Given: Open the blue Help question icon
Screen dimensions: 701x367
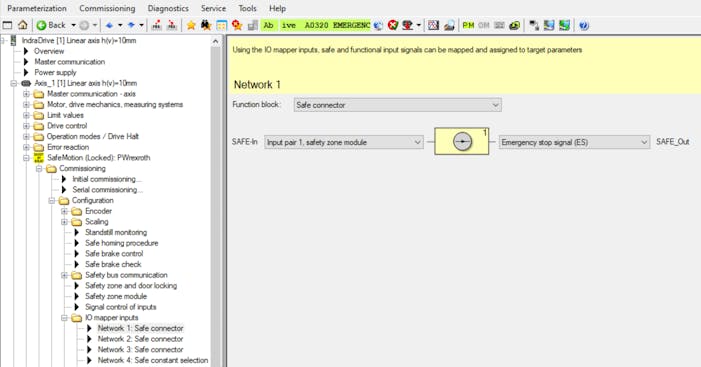Looking at the screenshot, I should [583, 25].
